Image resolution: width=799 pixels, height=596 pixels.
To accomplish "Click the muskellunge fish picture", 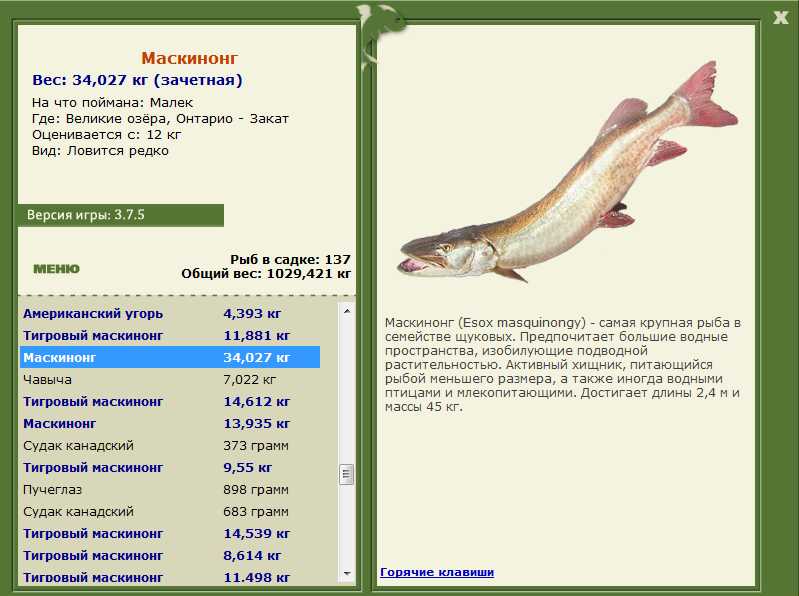I will tap(567, 172).
